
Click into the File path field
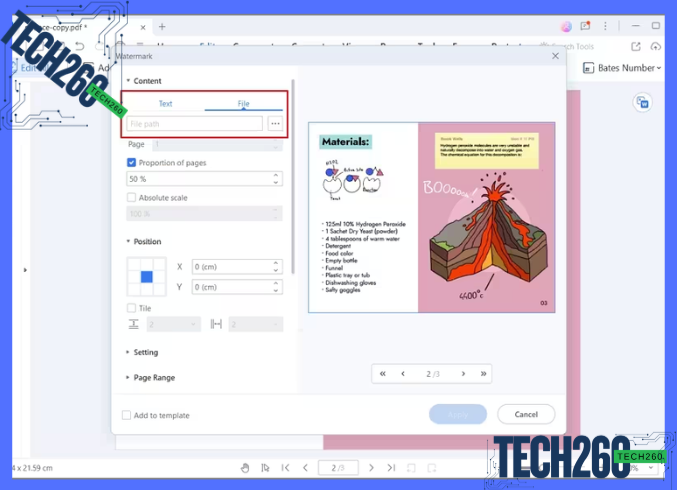(x=195, y=124)
